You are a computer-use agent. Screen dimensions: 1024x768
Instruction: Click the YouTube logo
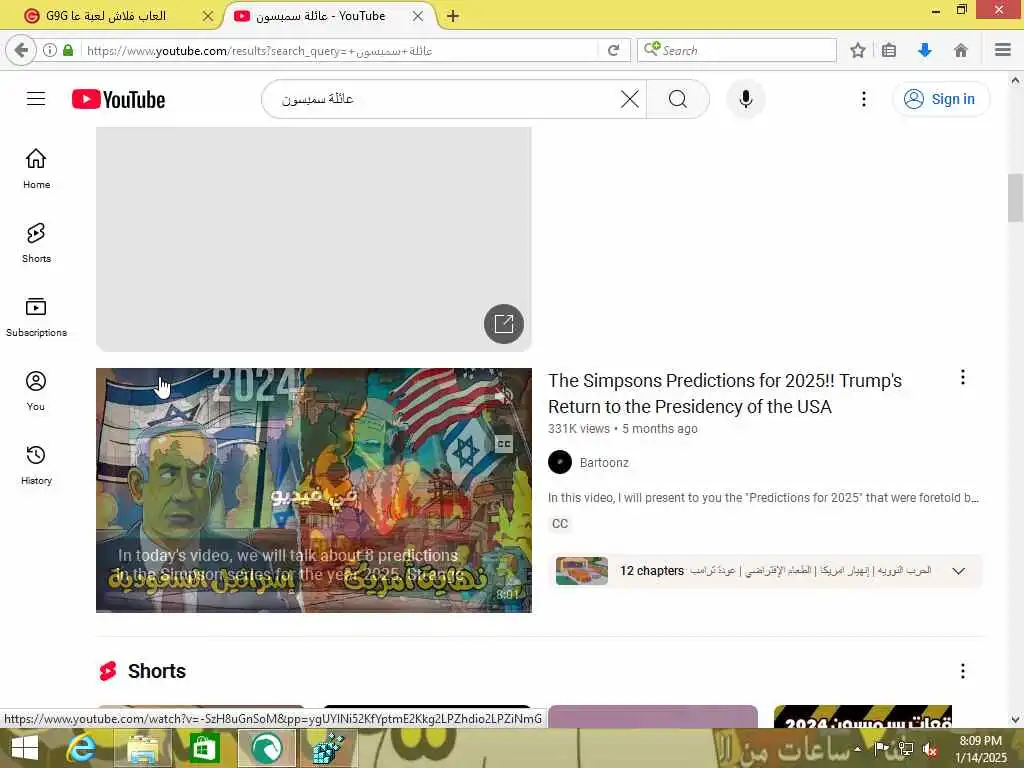[x=118, y=99]
